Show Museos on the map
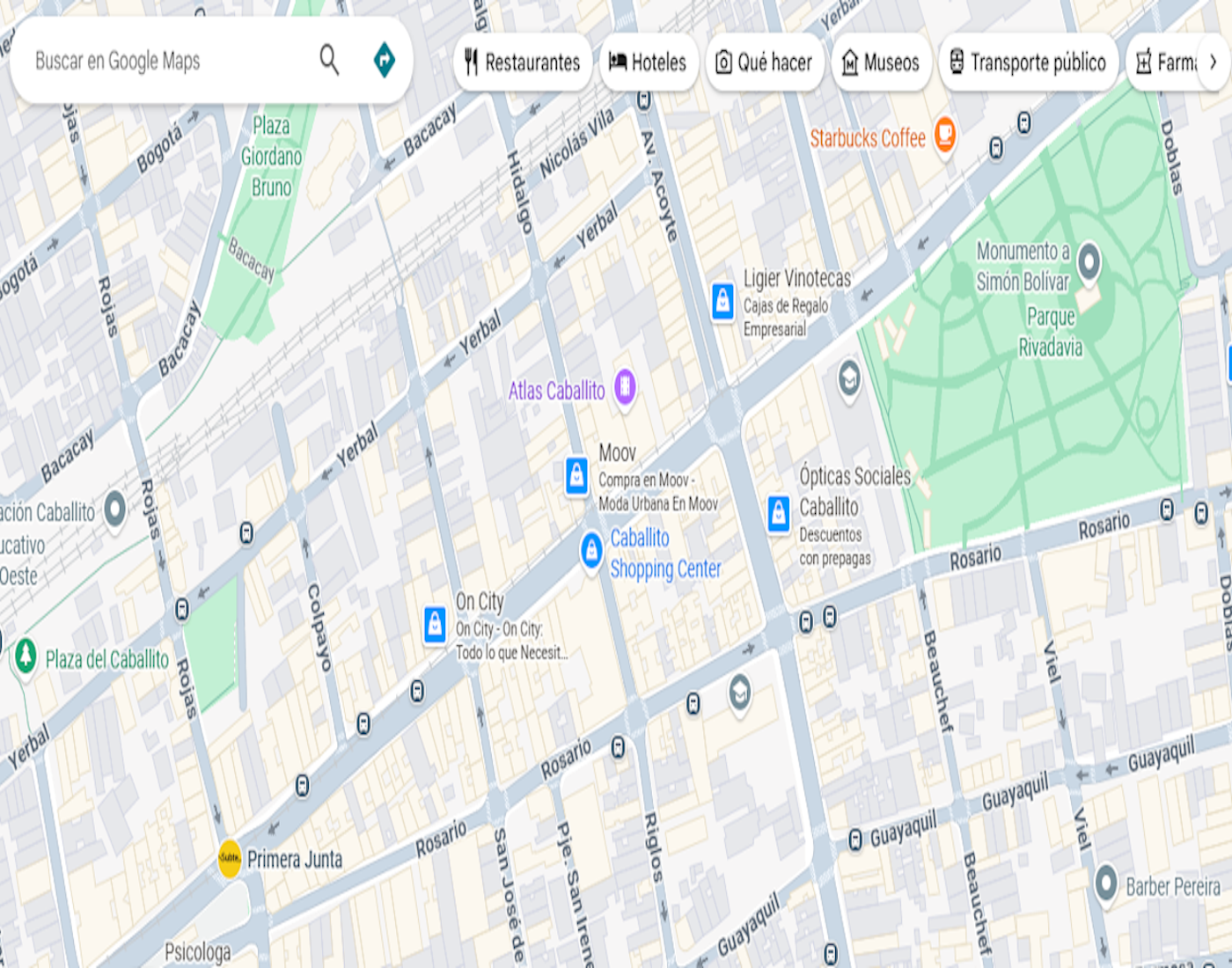This screenshot has height=968, width=1232. pos(881,62)
